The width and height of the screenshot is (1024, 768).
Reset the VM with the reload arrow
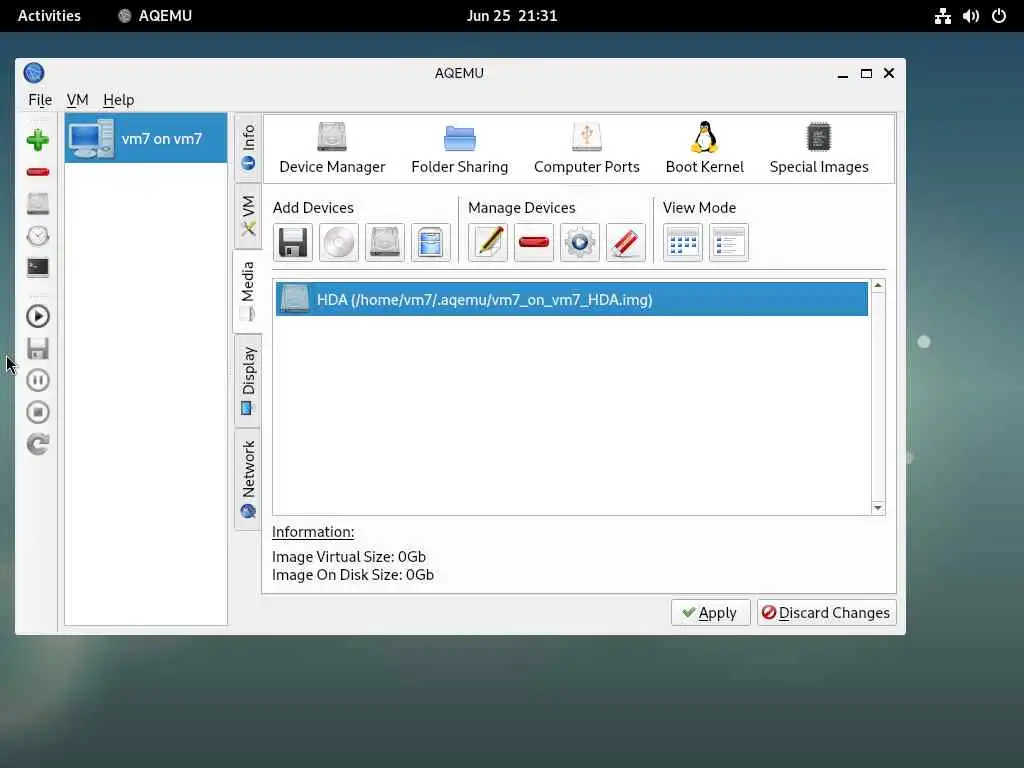pos(38,444)
